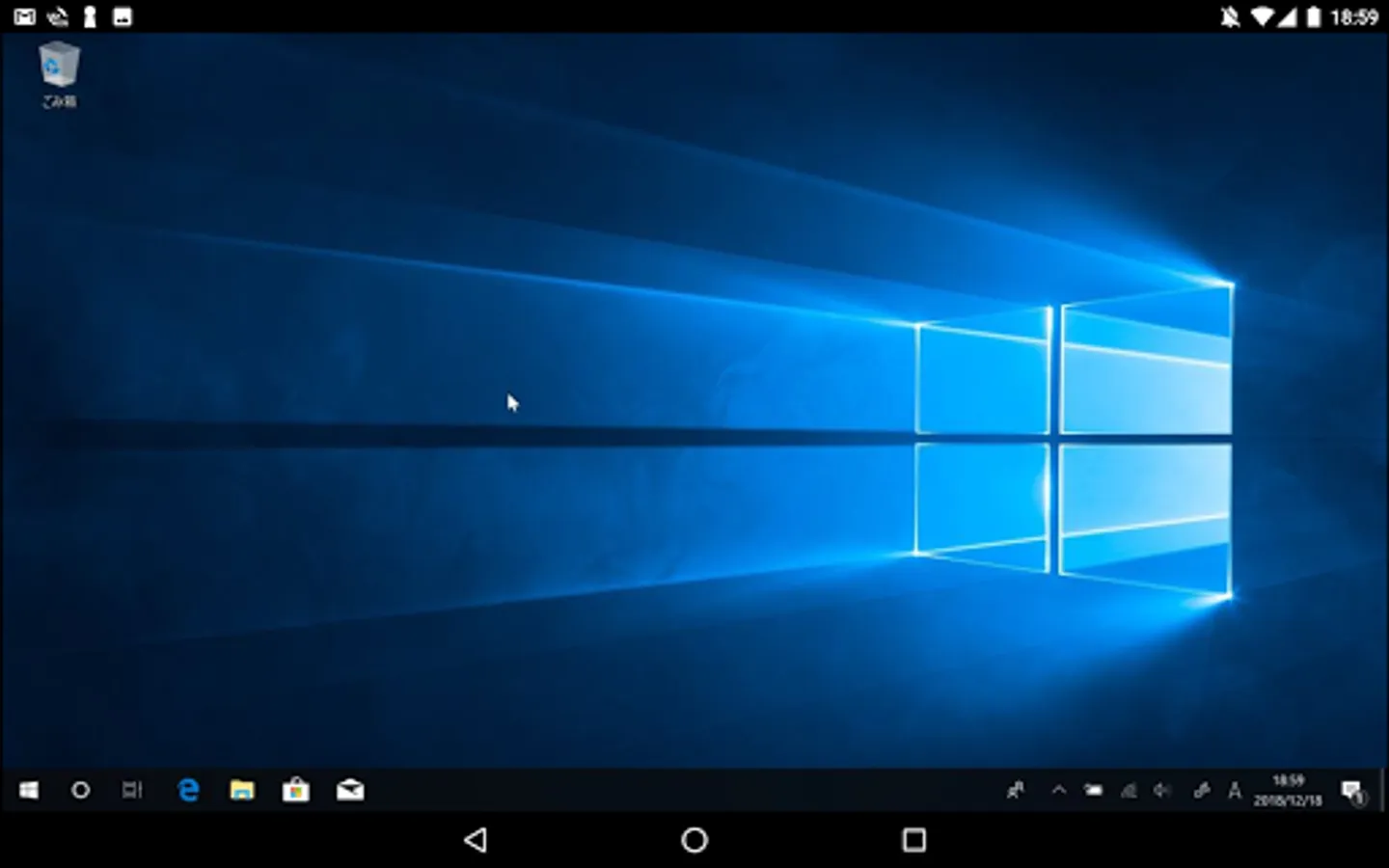Tap the Gmail notification icon

24,16
